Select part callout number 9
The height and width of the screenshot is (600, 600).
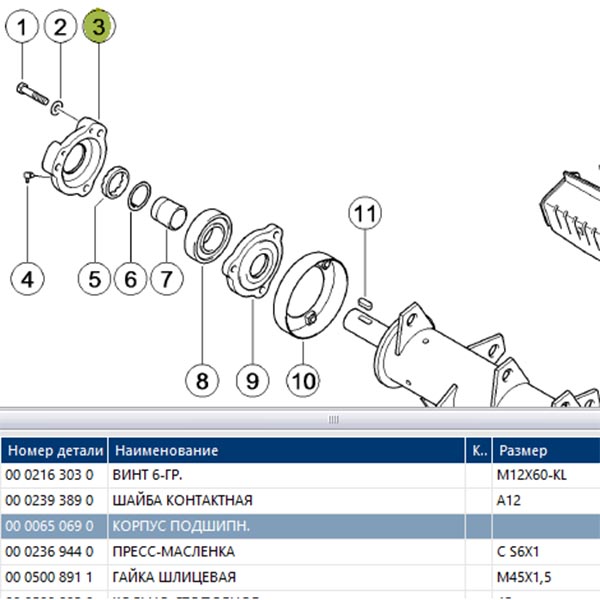coord(253,381)
